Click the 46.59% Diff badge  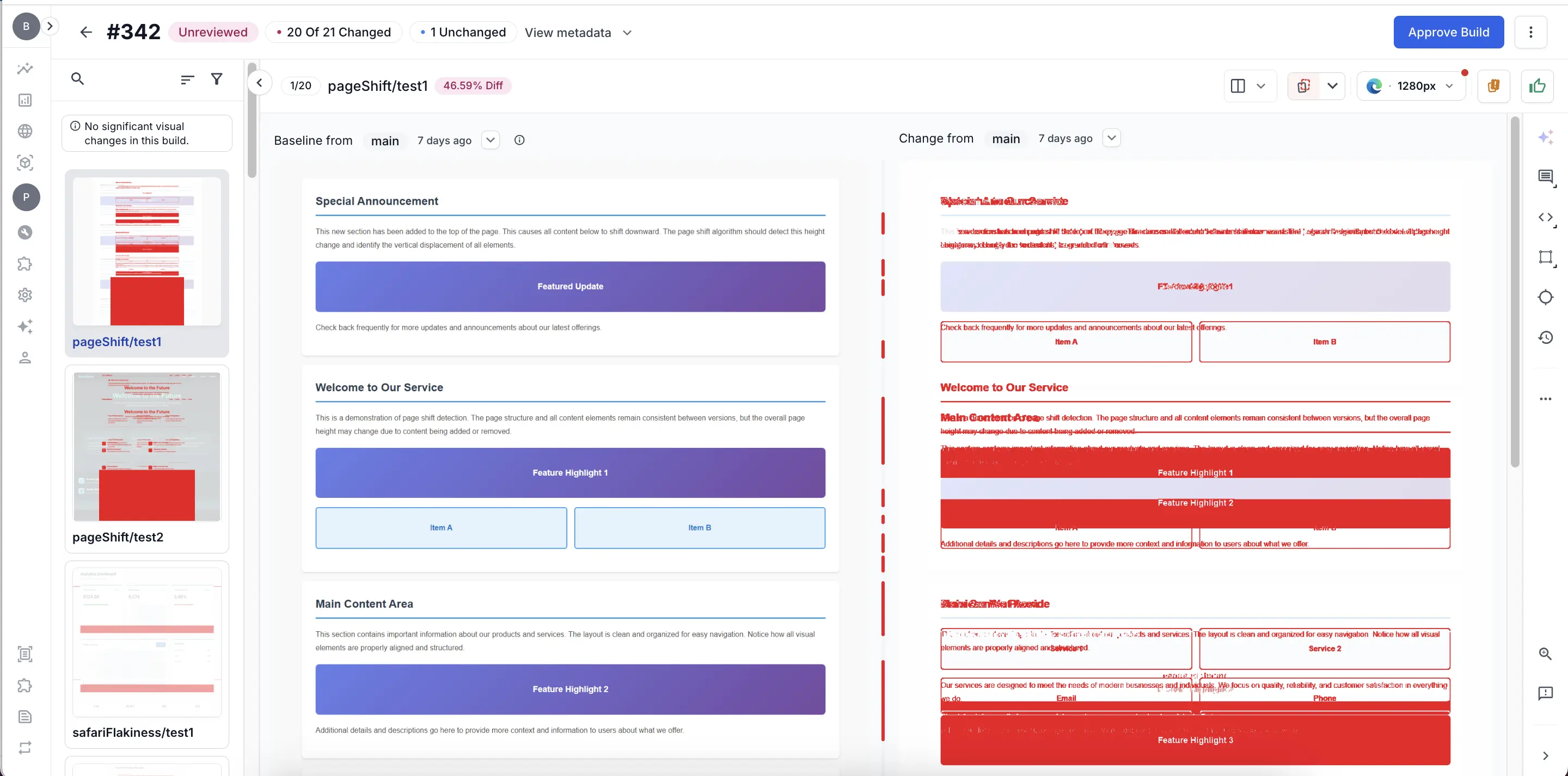point(473,86)
